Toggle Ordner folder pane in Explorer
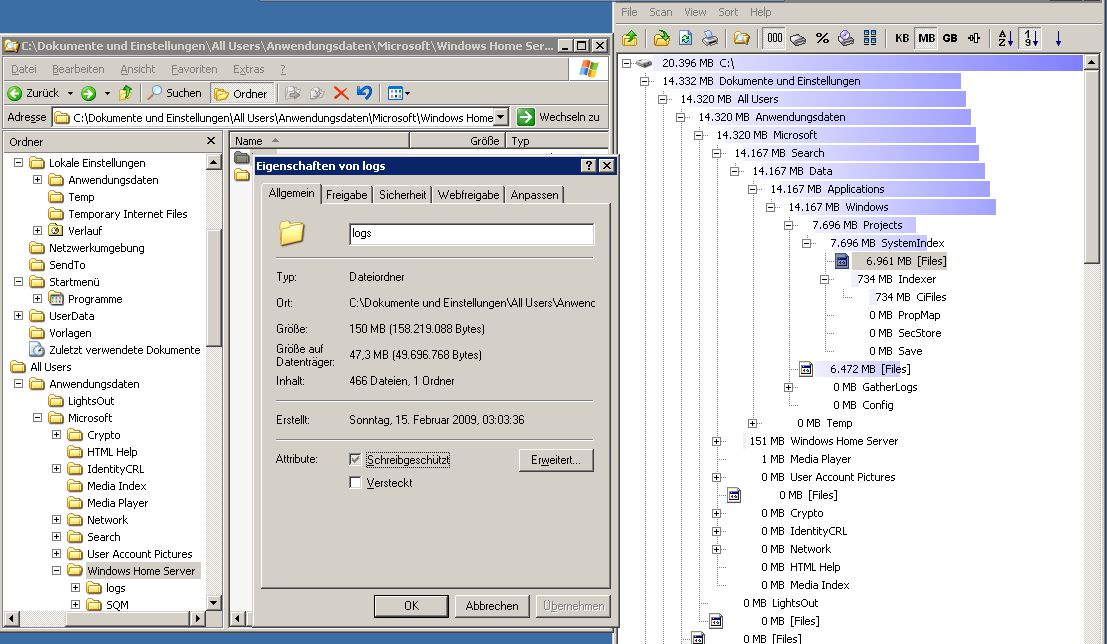 [x=241, y=93]
